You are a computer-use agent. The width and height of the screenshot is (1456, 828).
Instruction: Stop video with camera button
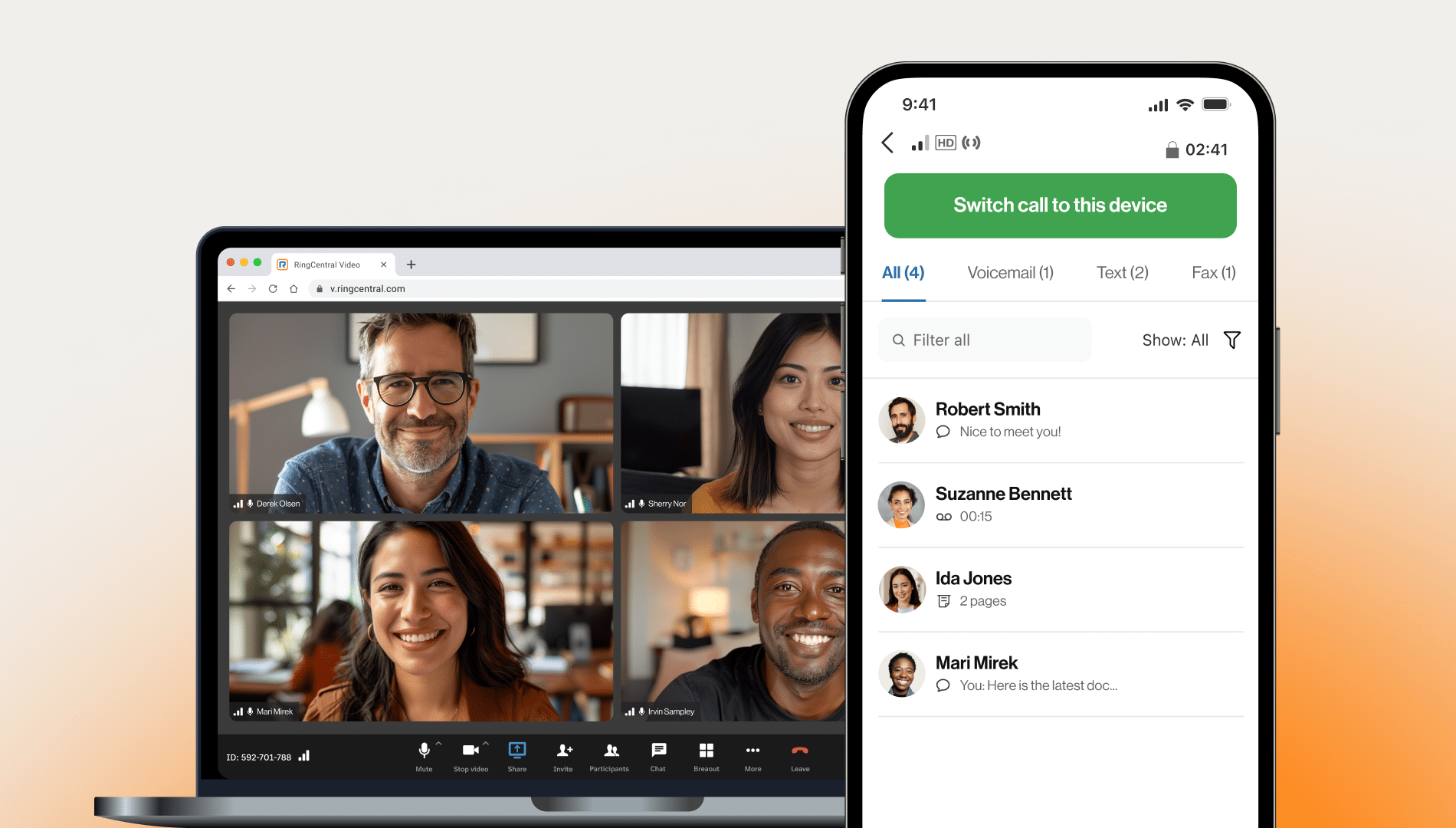[470, 751]
